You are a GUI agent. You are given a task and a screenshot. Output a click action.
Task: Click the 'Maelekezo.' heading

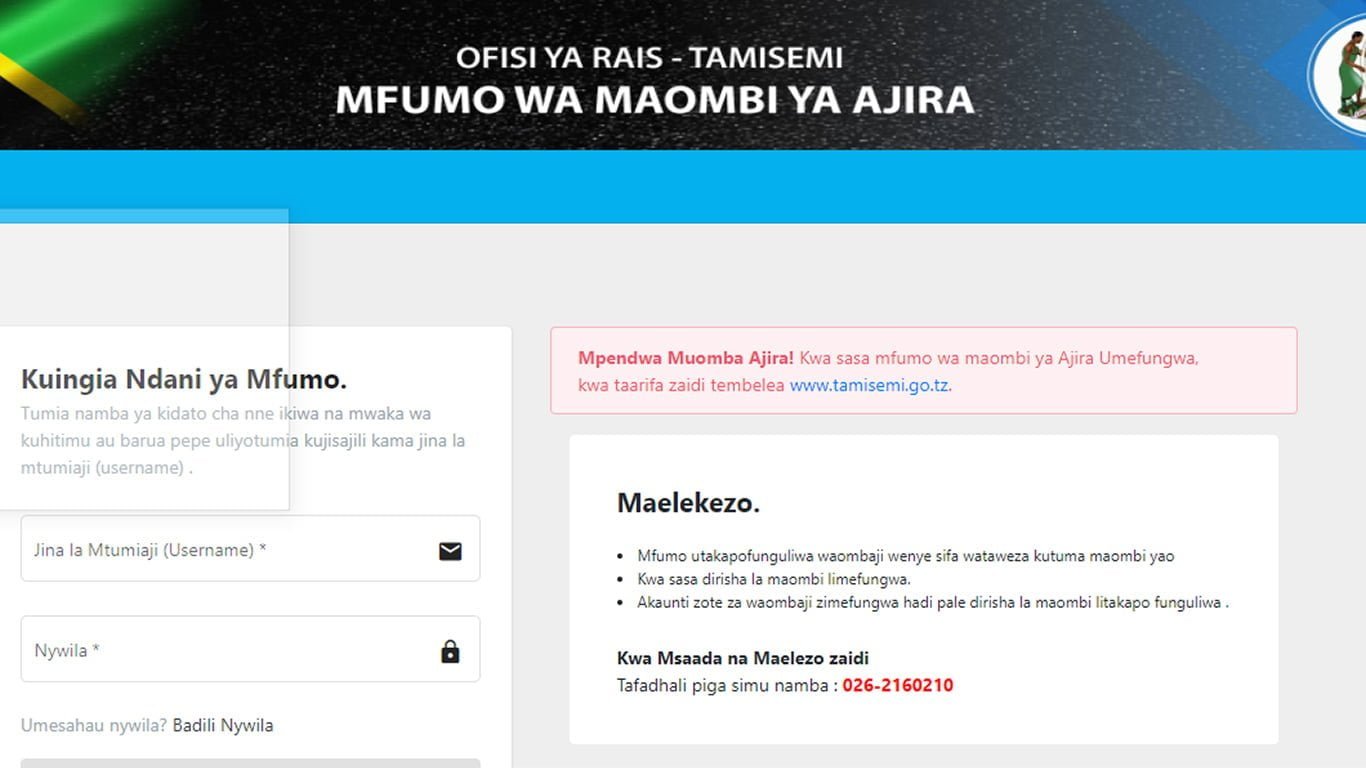688,503
